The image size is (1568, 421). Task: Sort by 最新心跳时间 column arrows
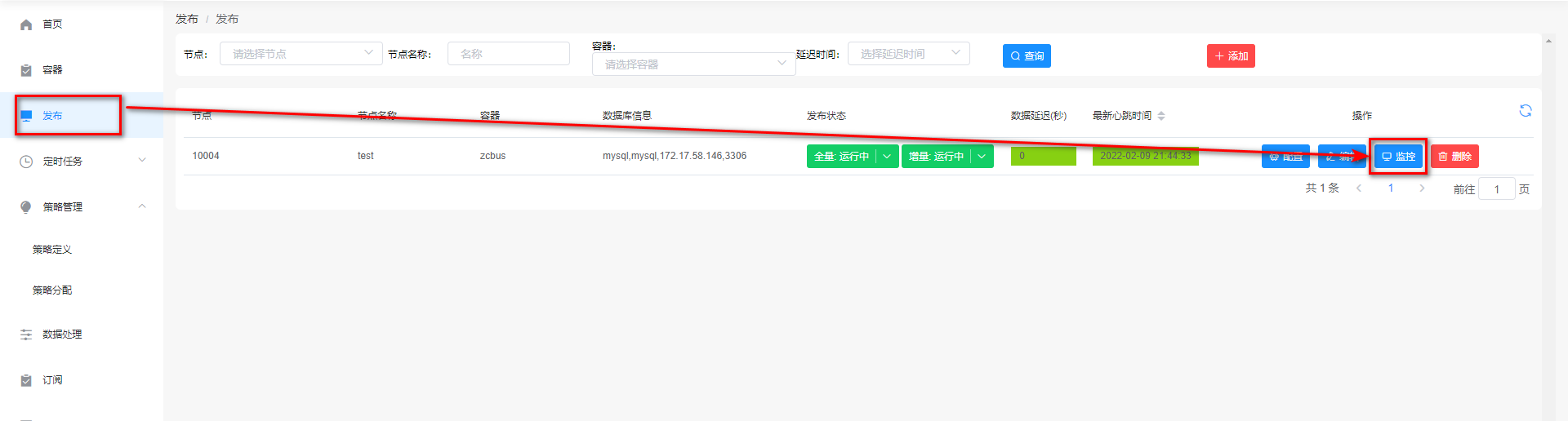1161,116
